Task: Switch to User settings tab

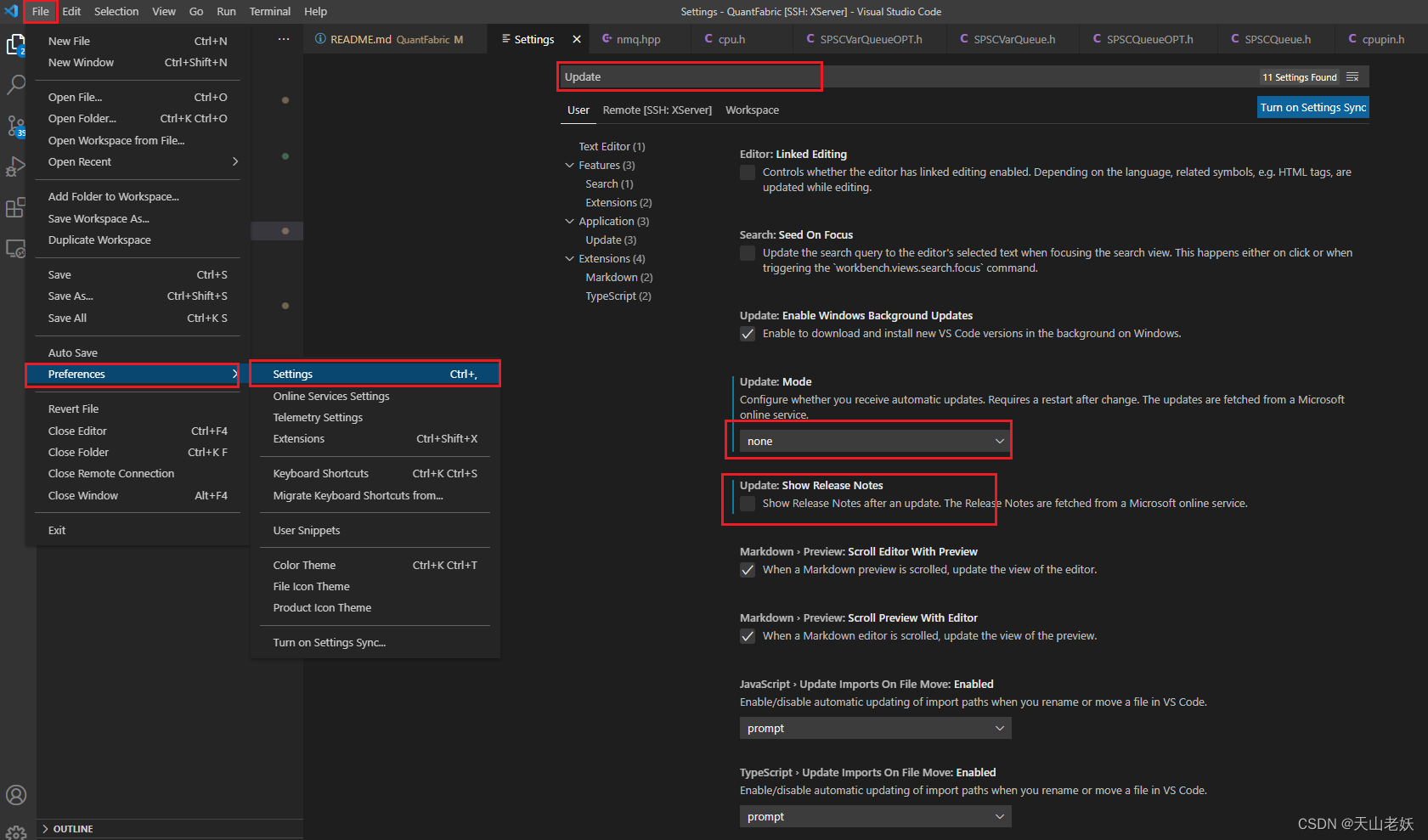Action: [578, 110]
